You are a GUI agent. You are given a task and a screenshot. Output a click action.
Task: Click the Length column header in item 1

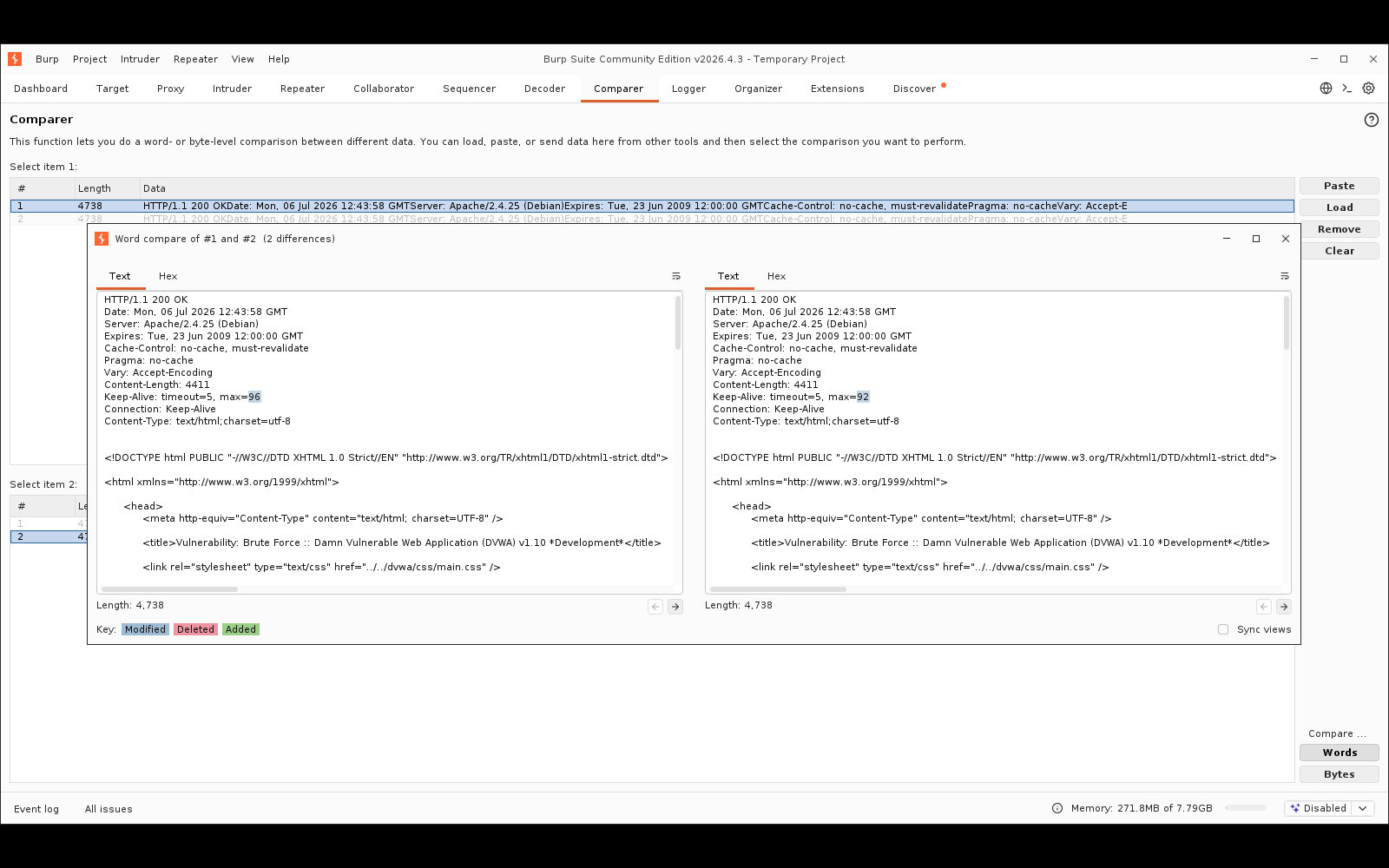(x=106, y=188)
